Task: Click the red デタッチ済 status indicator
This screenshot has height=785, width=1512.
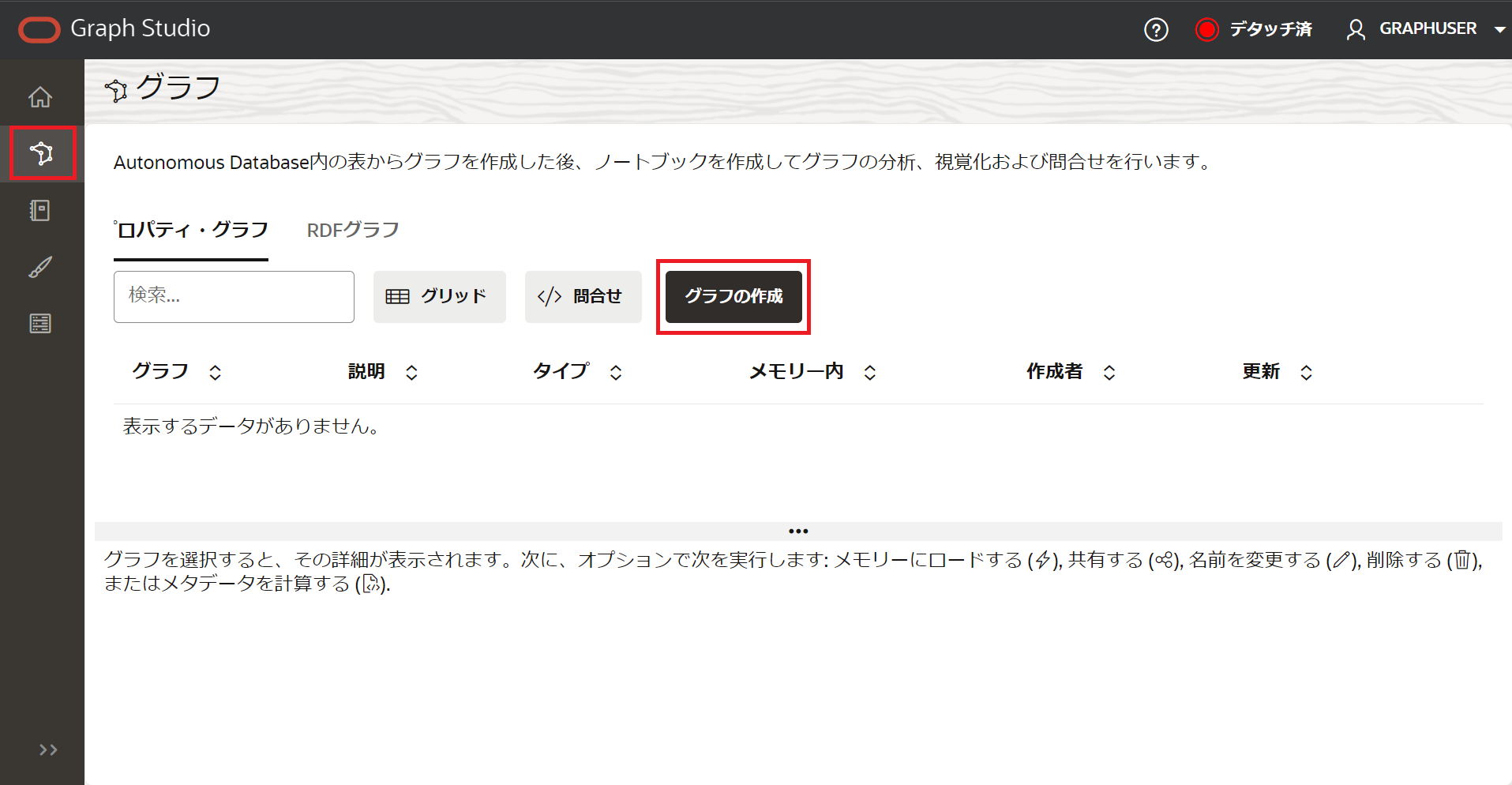Action: click(1206, 29)
